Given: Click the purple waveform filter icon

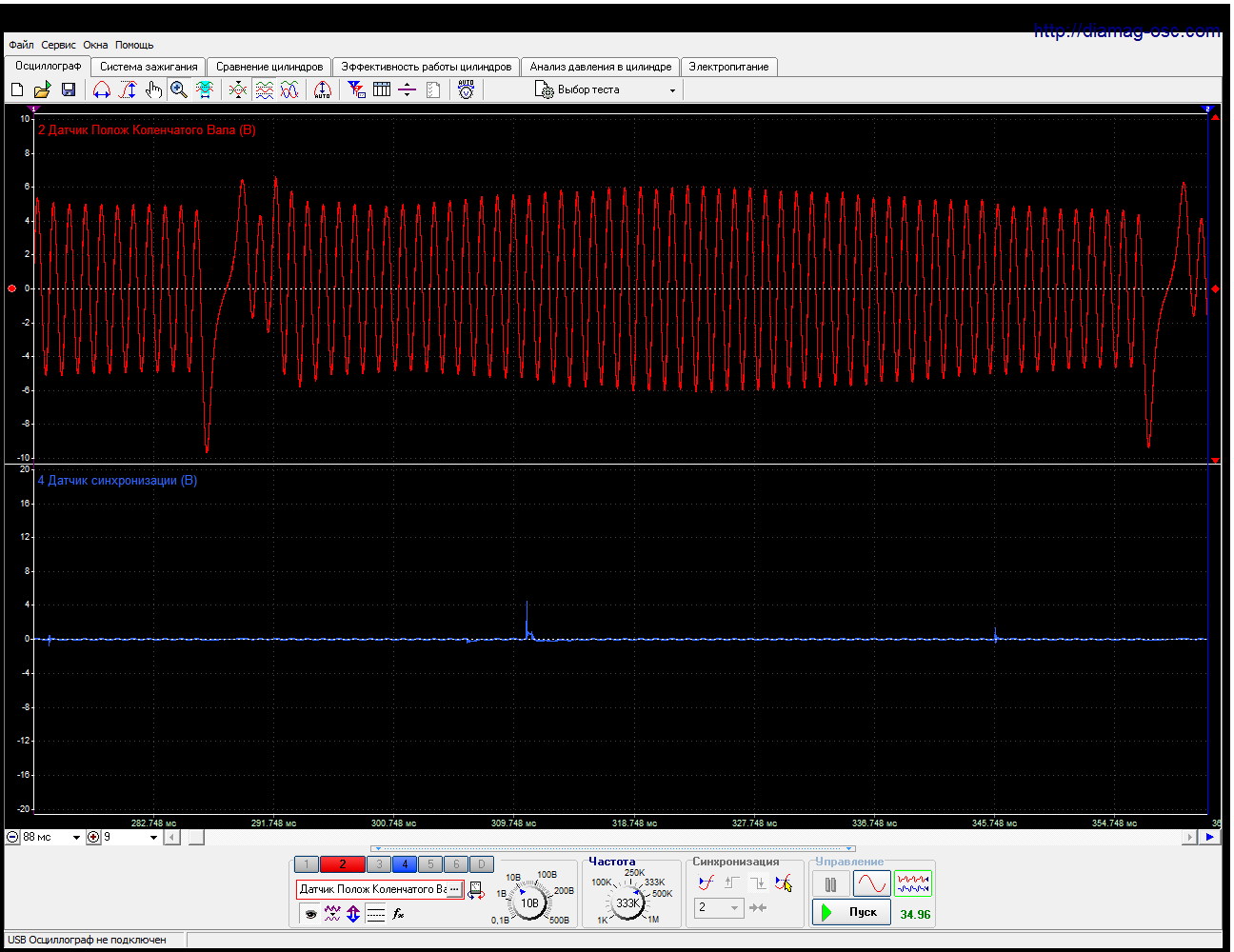Looking at the screenshot, I should (x=331, y=914).
